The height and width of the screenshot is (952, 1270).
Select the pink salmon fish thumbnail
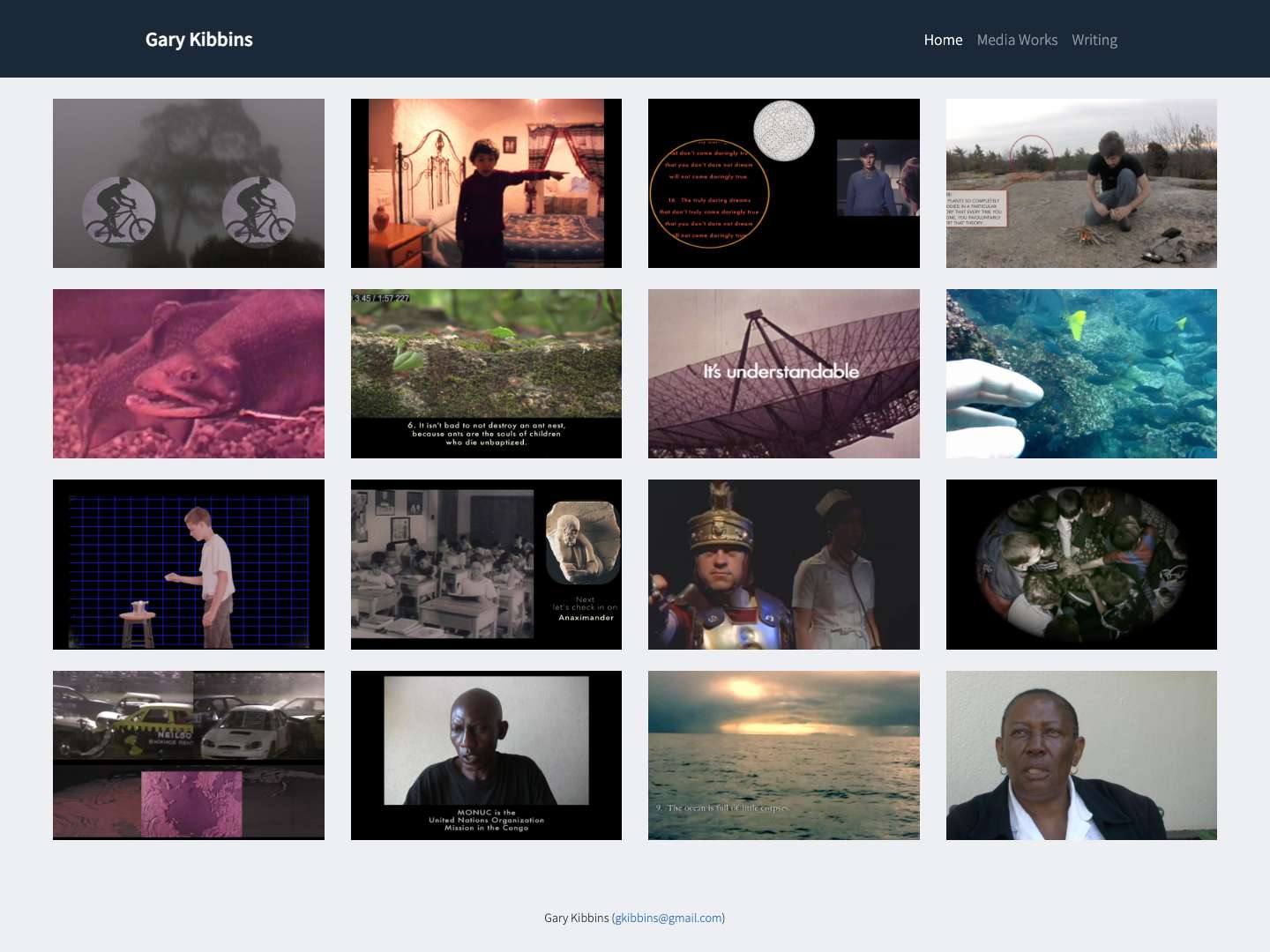pos(188,373)
